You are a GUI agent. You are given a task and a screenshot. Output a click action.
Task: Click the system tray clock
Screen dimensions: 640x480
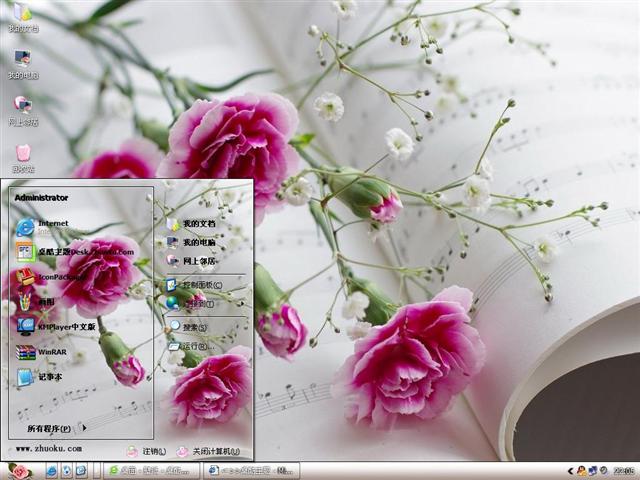[x=624, y=470]
